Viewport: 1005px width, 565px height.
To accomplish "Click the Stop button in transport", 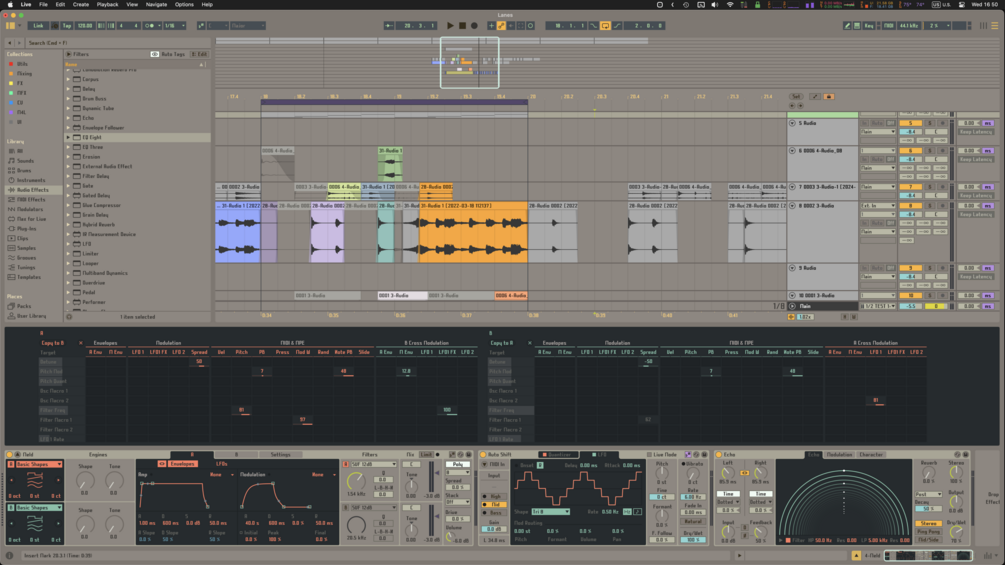I will pos(462,26).
